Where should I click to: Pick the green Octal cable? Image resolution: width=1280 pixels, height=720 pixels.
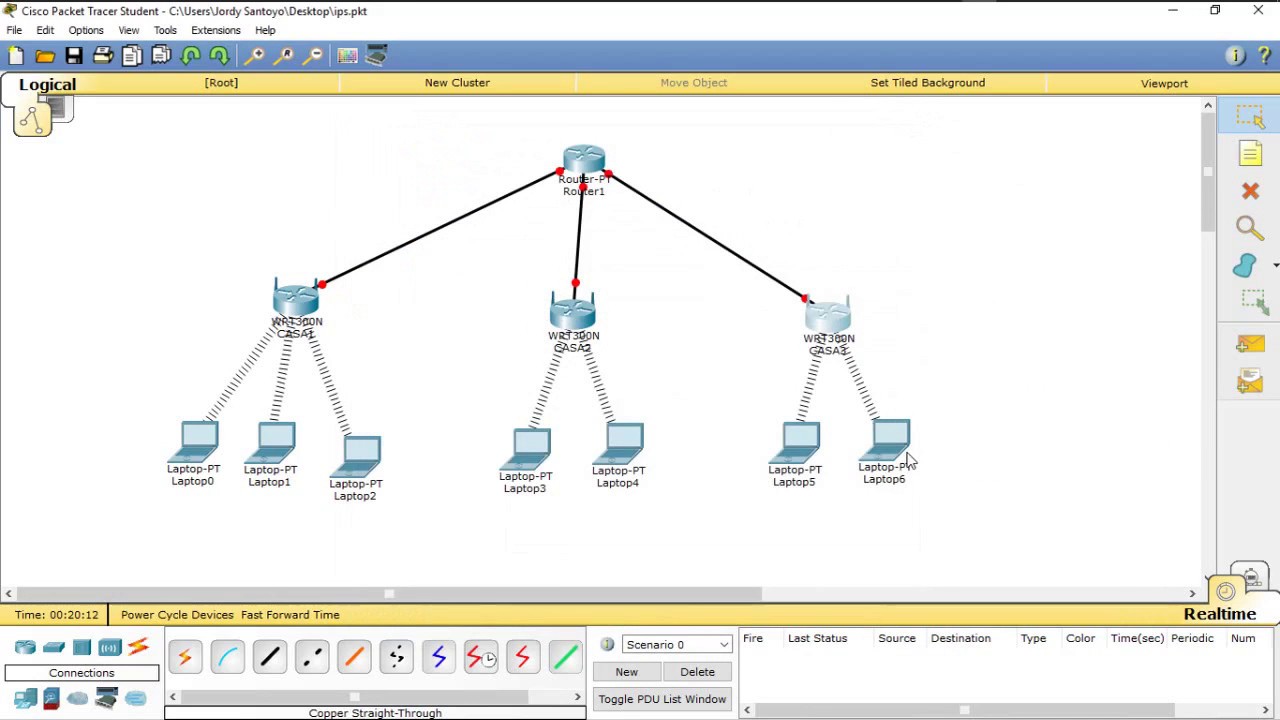pos(565,657)
